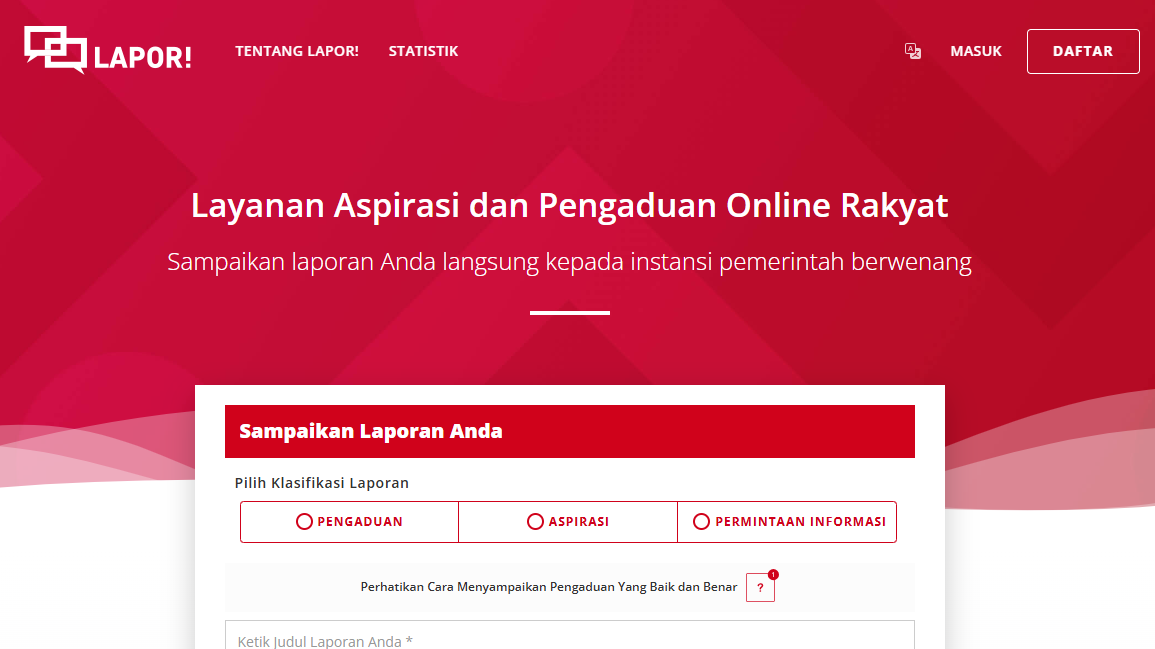Open the TENTANG LAPOR! menu item

click(297, 51)
